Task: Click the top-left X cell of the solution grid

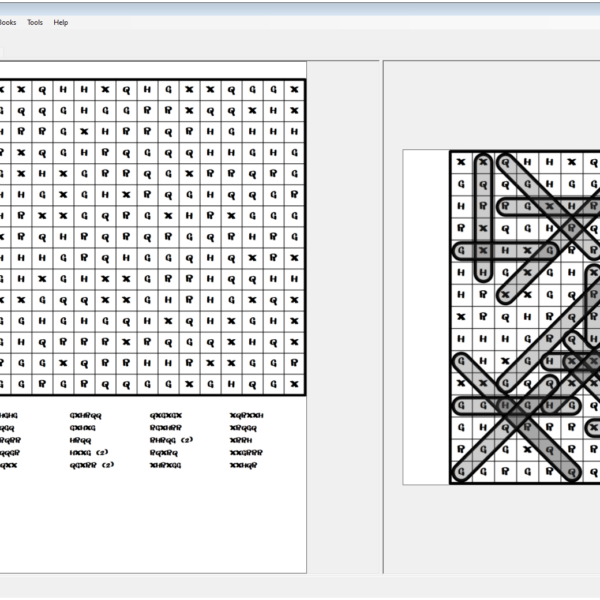Action: tap(461, 162)
